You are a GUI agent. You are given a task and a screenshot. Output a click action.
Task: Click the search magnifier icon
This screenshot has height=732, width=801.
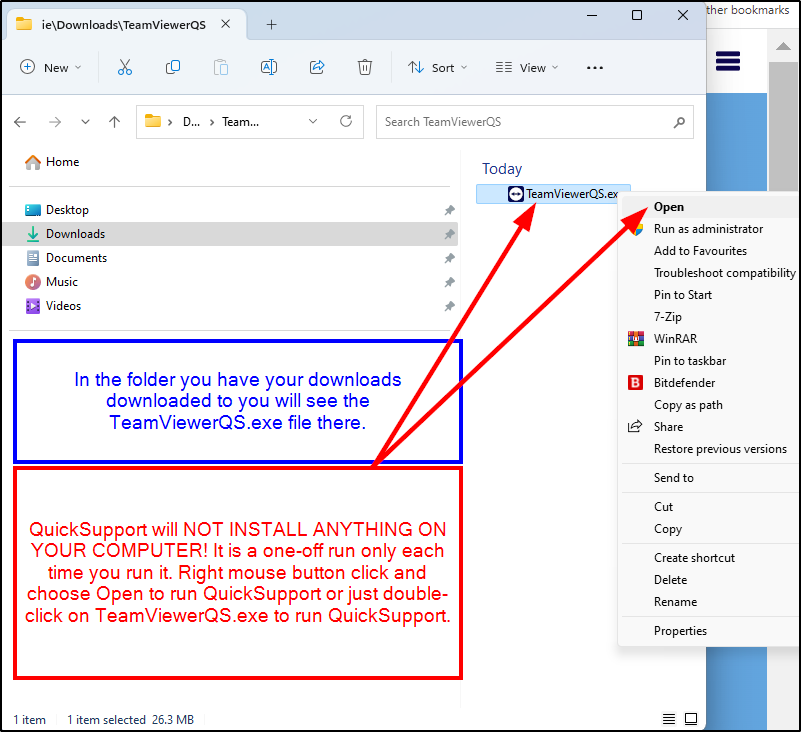point(679,122)
